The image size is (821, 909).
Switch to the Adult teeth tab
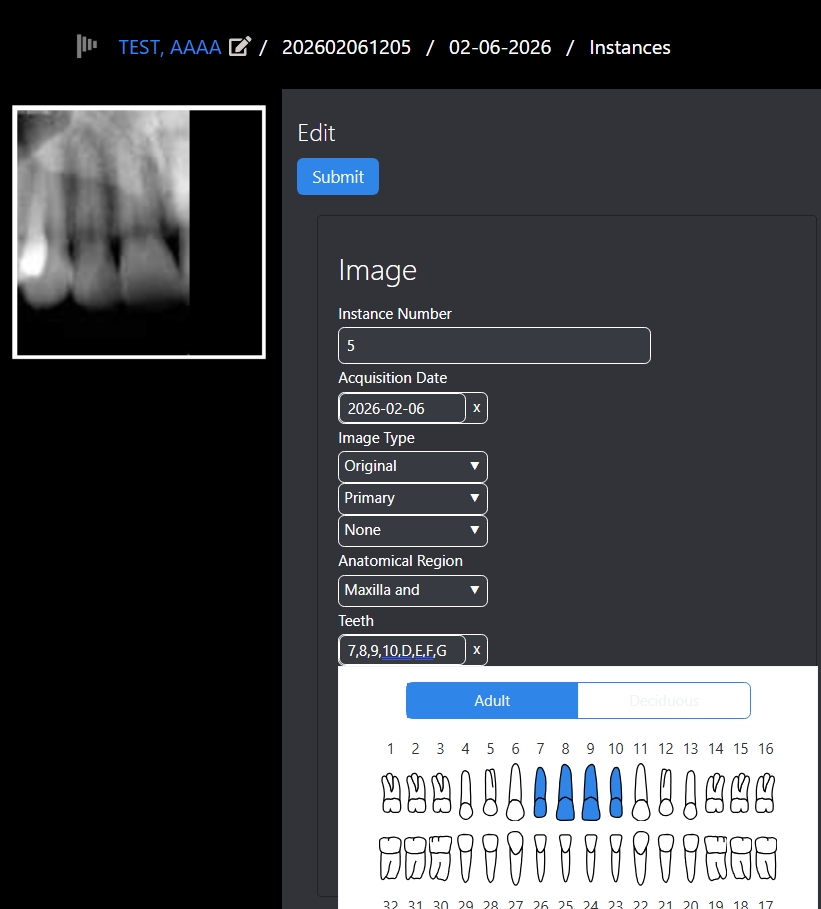[x=492, y=700]
